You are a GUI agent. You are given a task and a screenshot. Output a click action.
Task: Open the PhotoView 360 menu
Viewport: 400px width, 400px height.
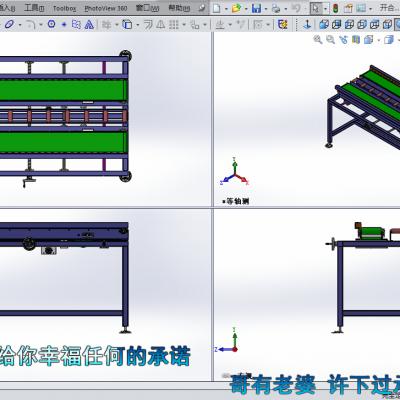[106, 8]
